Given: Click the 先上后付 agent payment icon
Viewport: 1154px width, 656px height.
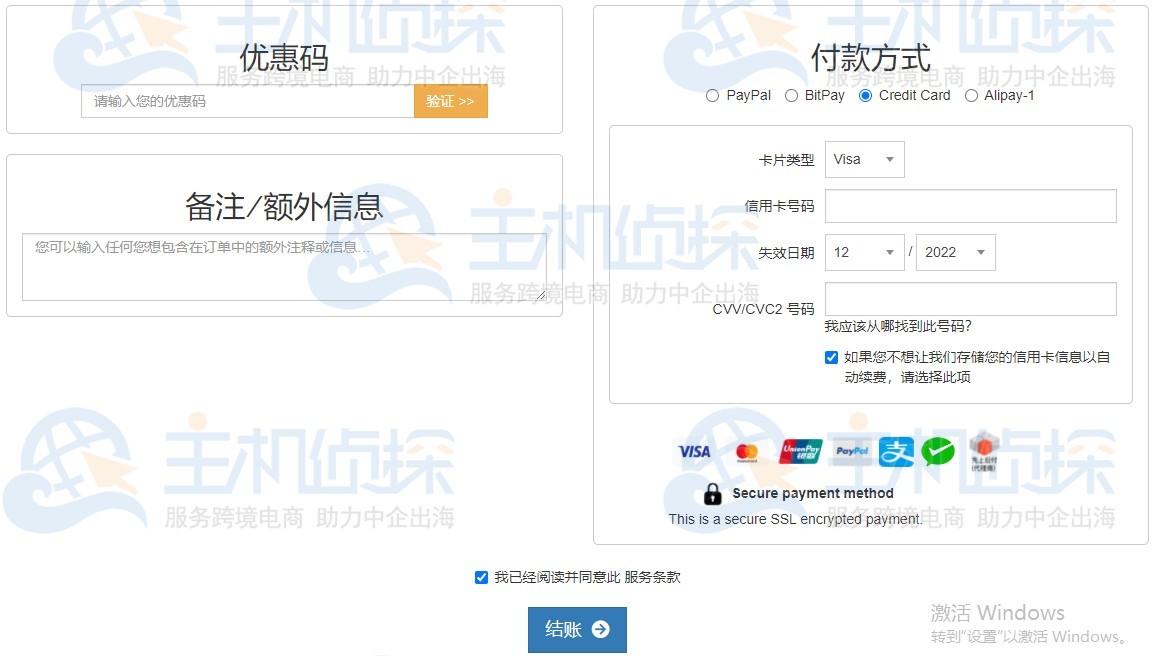Looking at the screenshot, I should click(x=983, y=451).
